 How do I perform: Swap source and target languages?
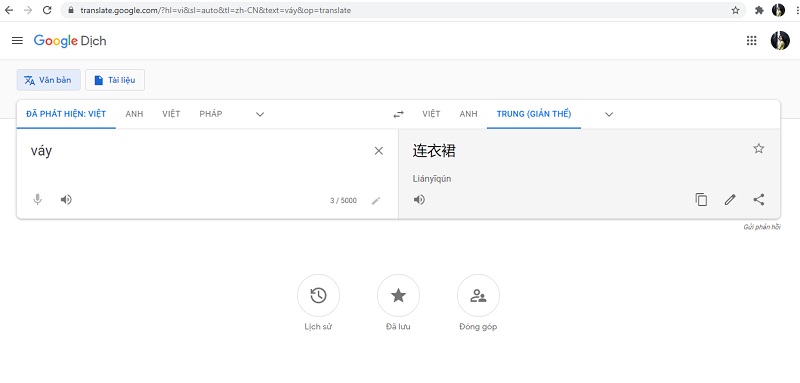pos(398,114)
